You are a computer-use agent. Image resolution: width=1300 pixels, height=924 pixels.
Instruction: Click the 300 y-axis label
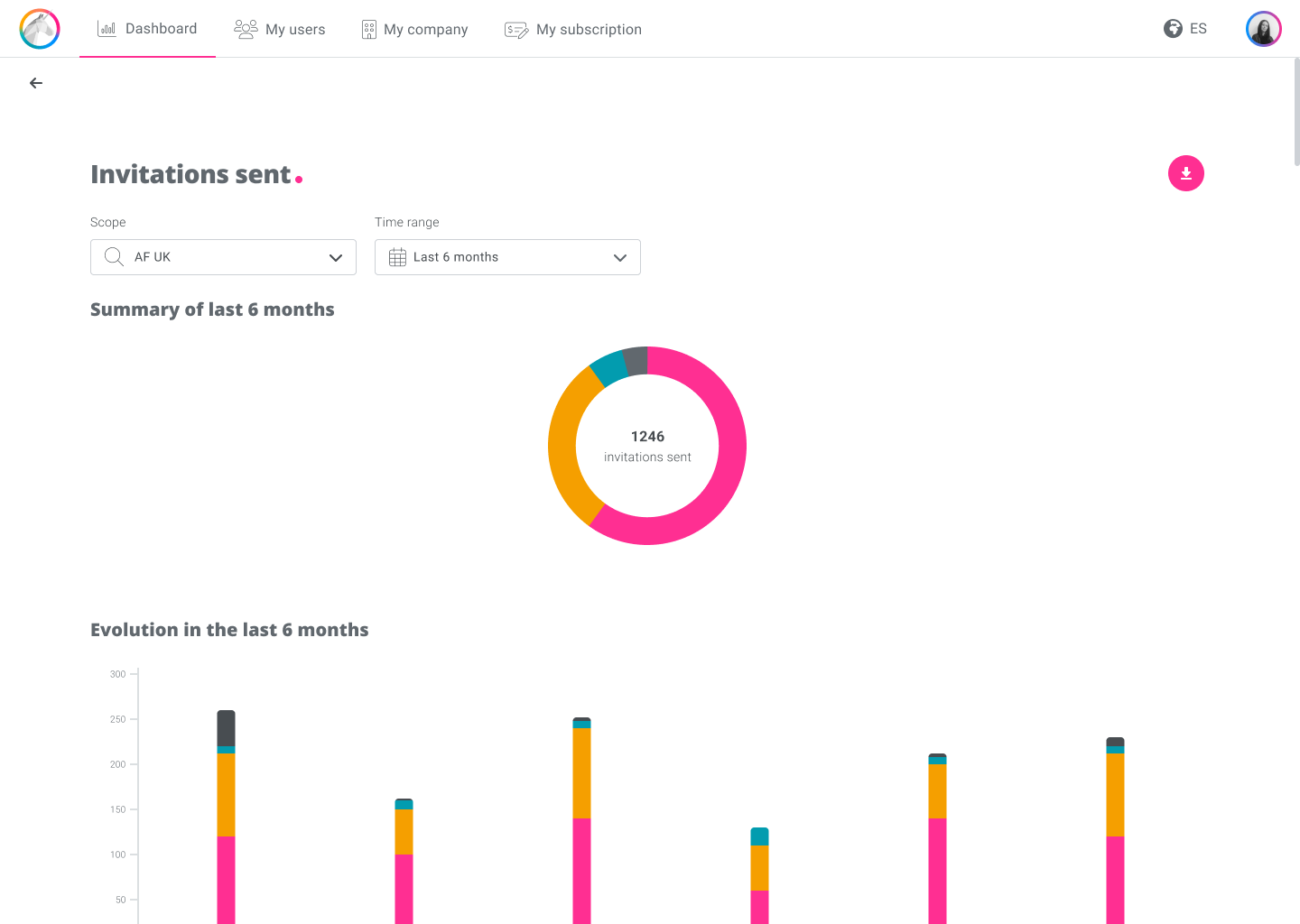(118, 674)
